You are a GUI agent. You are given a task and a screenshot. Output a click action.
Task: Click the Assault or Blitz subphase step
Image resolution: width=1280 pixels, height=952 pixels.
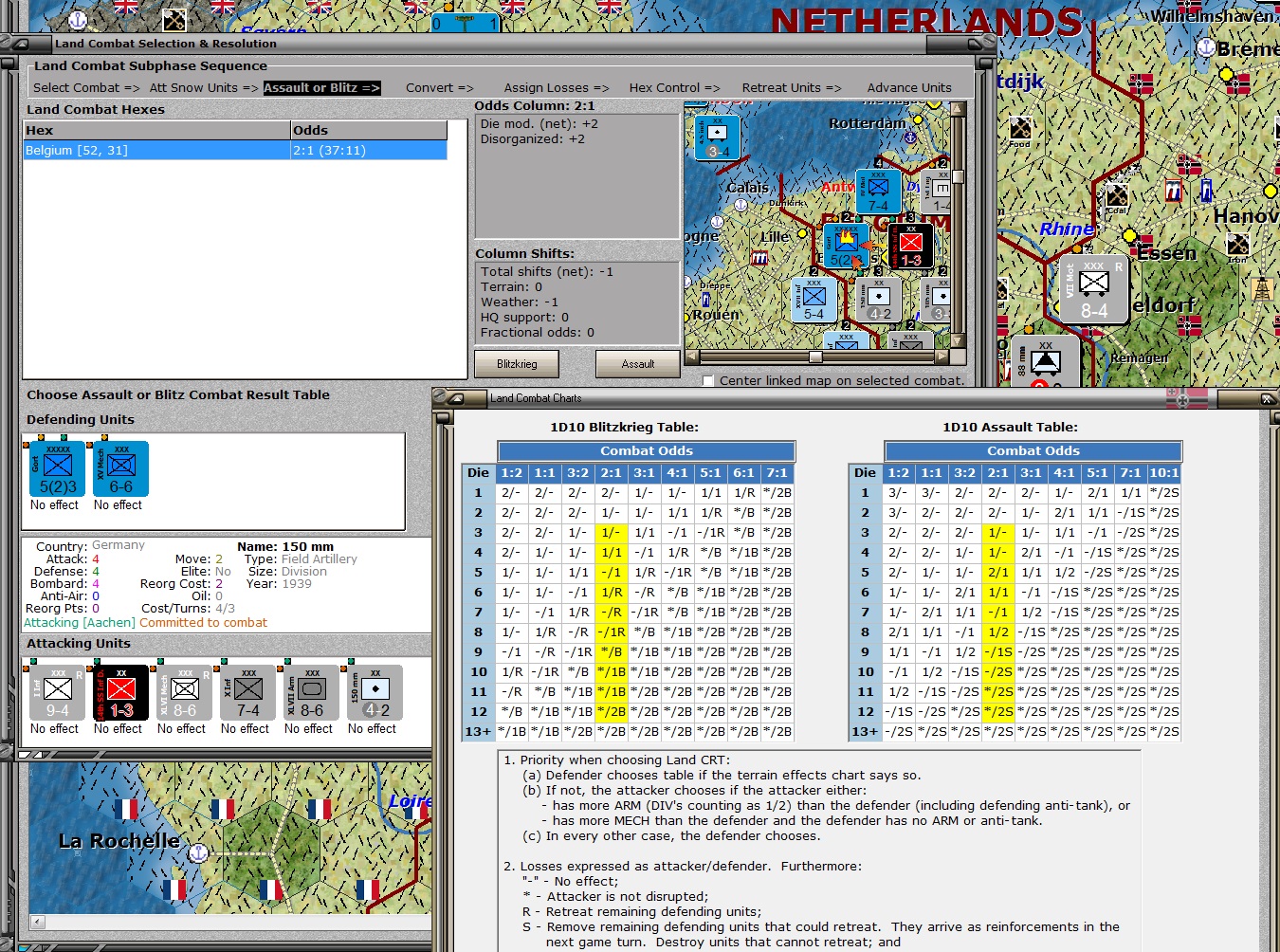(x=321, y=87)
